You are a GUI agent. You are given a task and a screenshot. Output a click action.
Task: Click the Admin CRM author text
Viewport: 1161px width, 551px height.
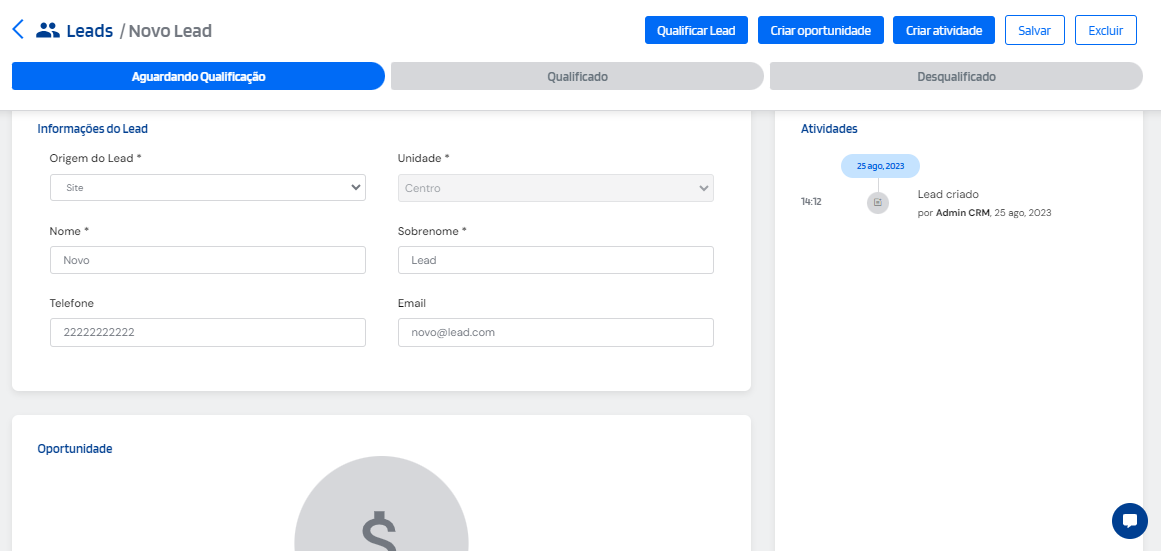[x=963, y=213]
